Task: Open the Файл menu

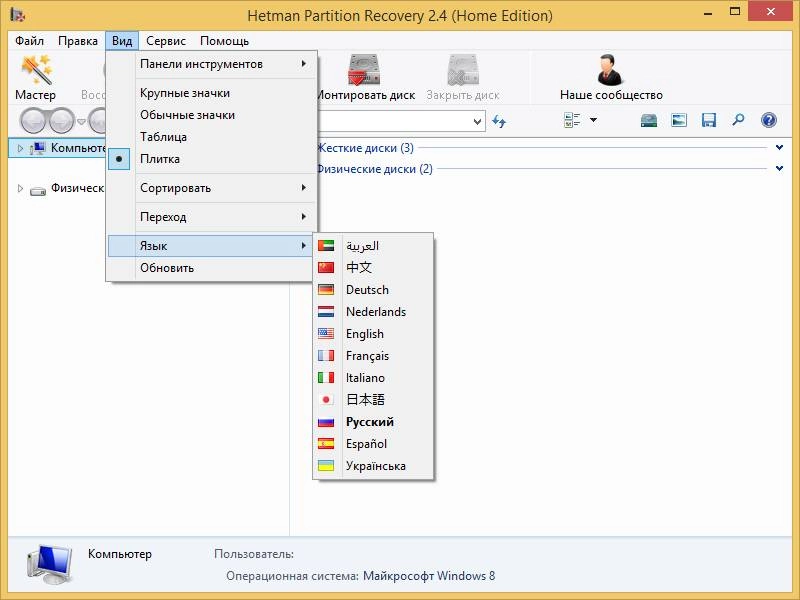Action: (29, 41)
